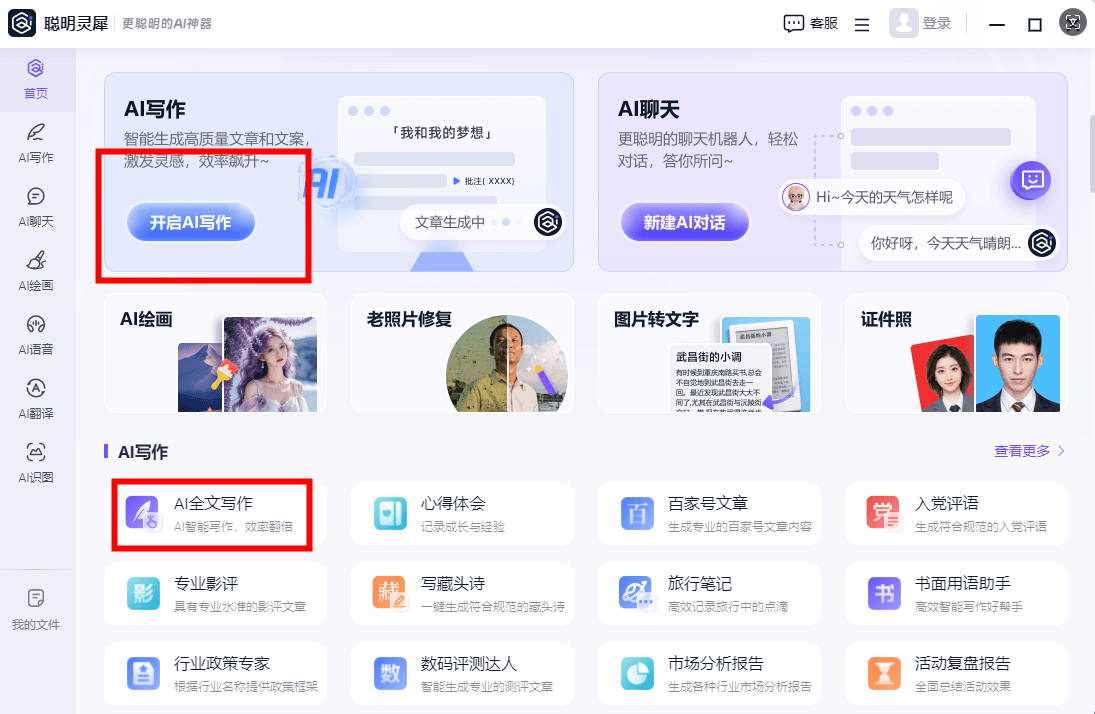Select the AI全文写作 template
The width and height of the screenshot is (1095, 714).
pos(212,513)
